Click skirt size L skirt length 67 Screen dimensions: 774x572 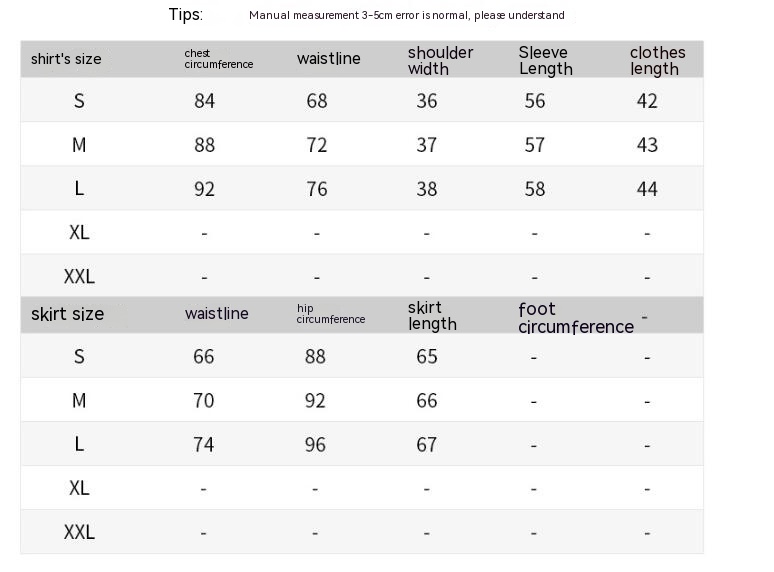pyautogui.click(x=427, y=445)
